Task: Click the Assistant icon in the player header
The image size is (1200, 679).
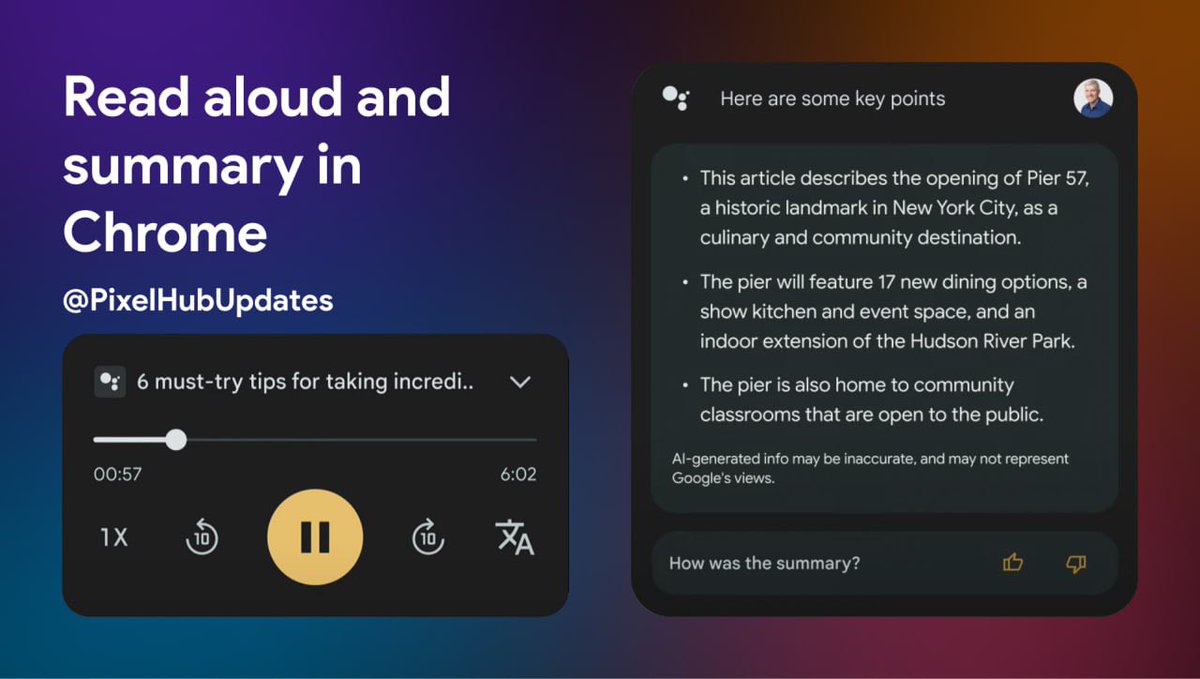Action: (110, 382)
